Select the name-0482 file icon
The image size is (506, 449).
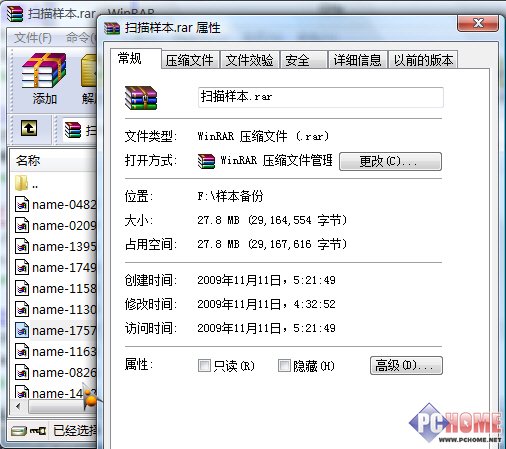22,205
